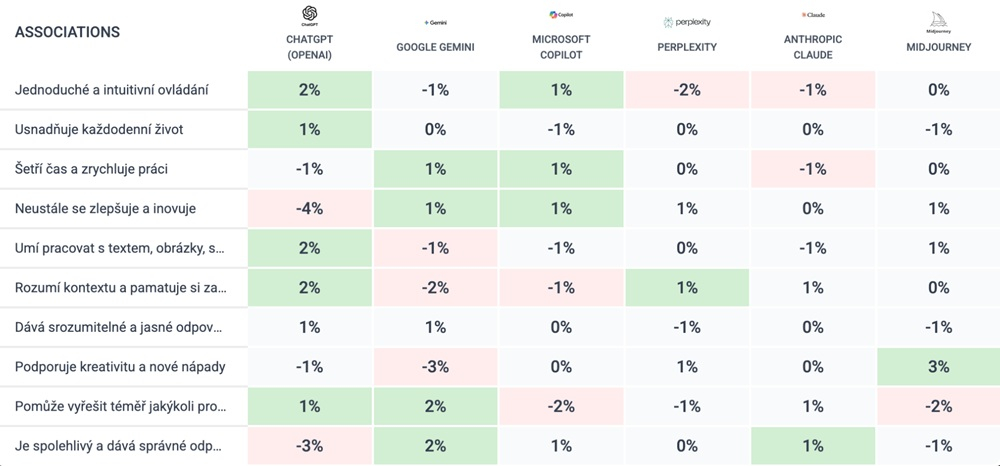Click the PERPLEXITY column heading
Screen dimensions: 1000x466
point(687,47)
